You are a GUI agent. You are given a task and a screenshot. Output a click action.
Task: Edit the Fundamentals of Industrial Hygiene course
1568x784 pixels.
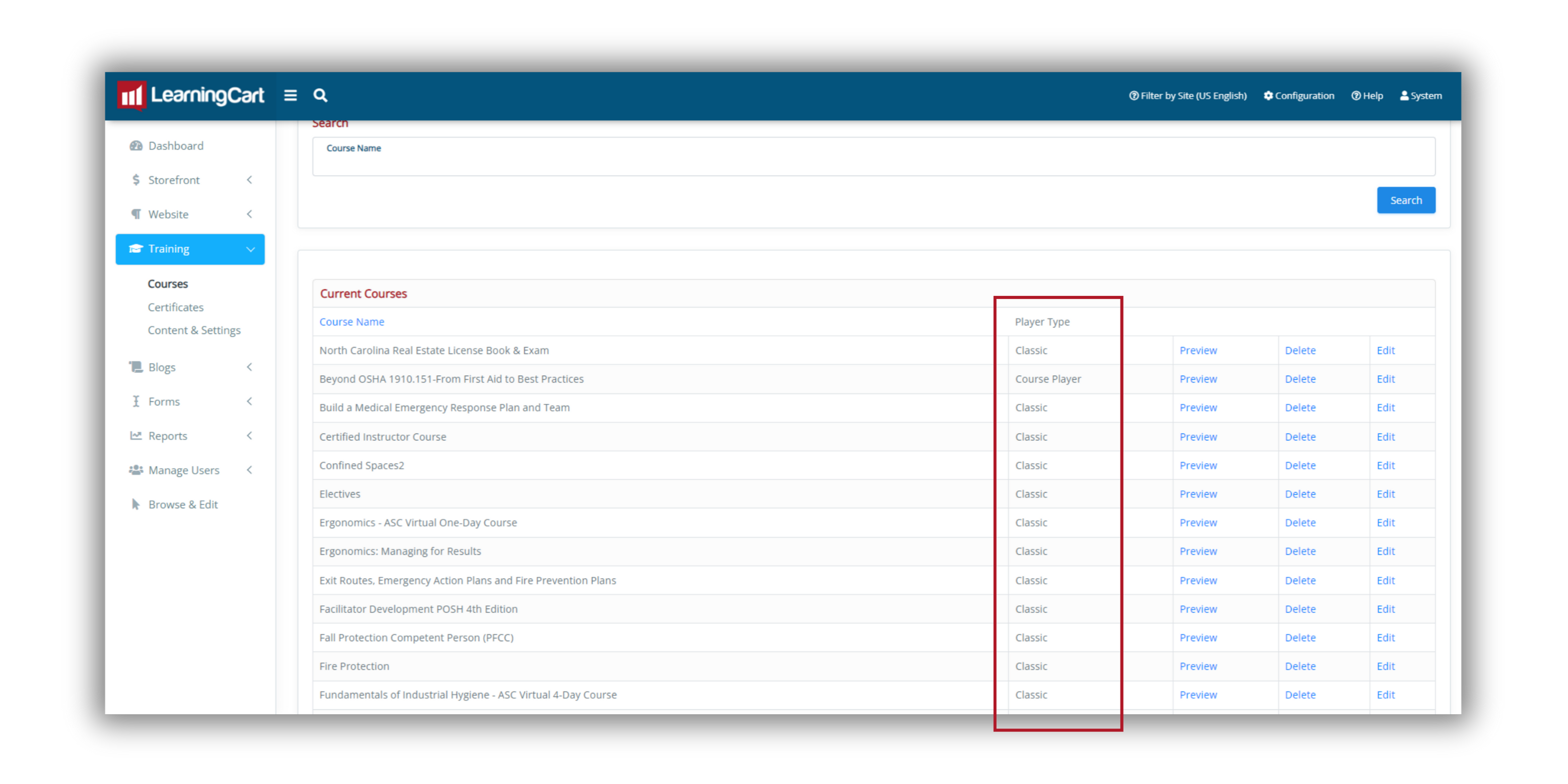tap(1385, 695)
